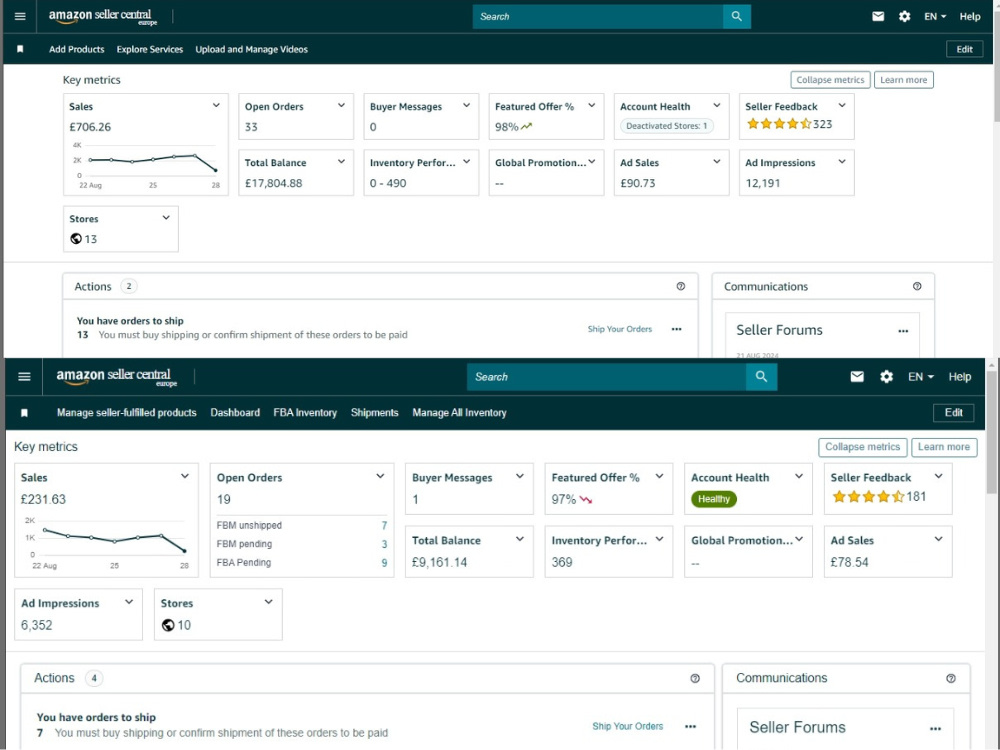Click Help in top window header

click(x=970, y=17)
